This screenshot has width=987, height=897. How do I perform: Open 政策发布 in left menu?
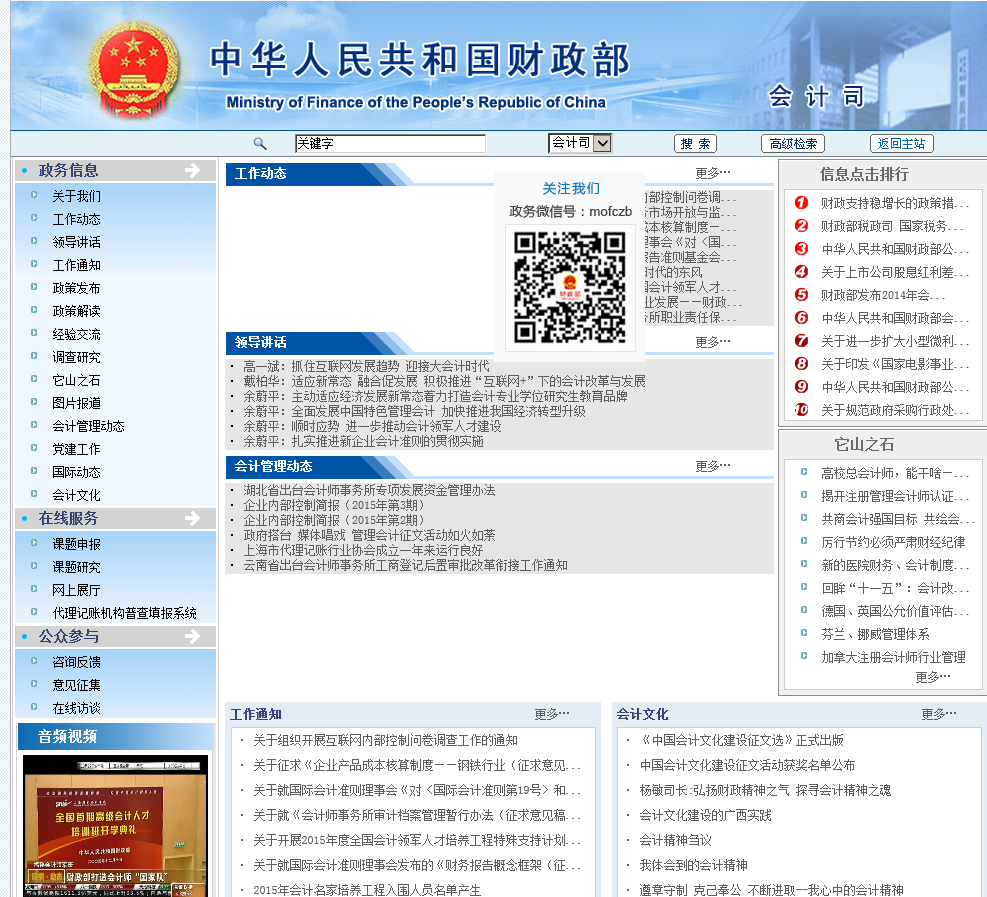[76, 288]
